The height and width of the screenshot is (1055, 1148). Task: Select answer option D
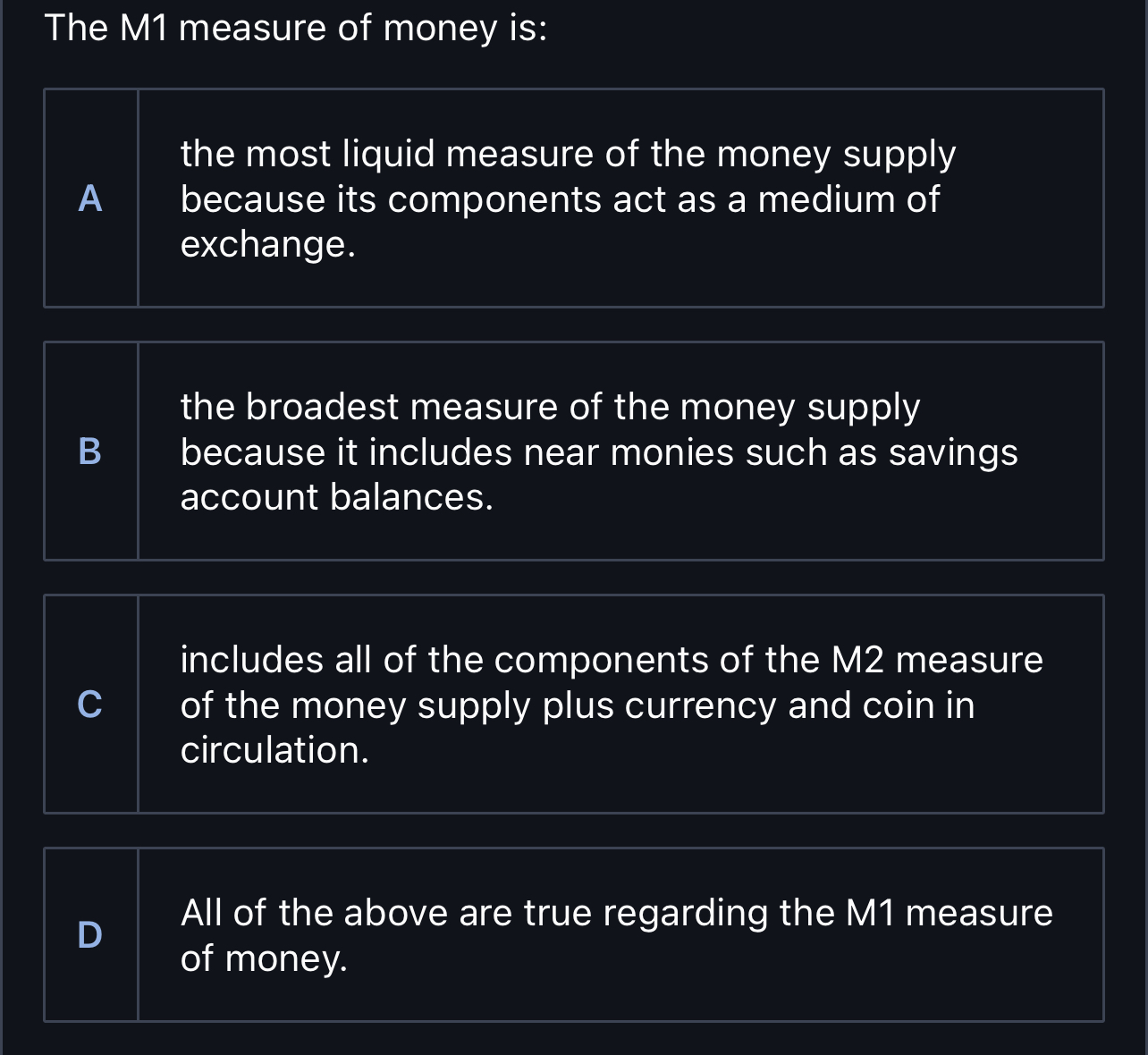[x=572, y=934]
